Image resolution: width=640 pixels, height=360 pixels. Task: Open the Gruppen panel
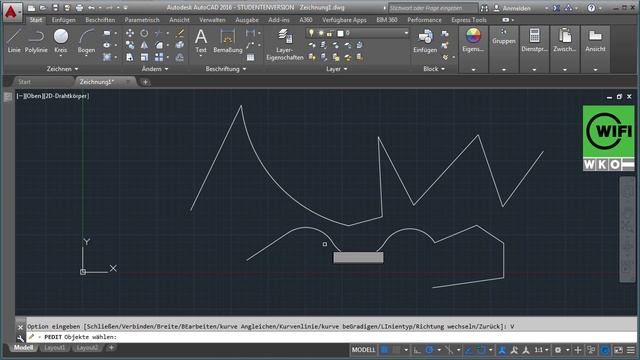click(504, 37)
